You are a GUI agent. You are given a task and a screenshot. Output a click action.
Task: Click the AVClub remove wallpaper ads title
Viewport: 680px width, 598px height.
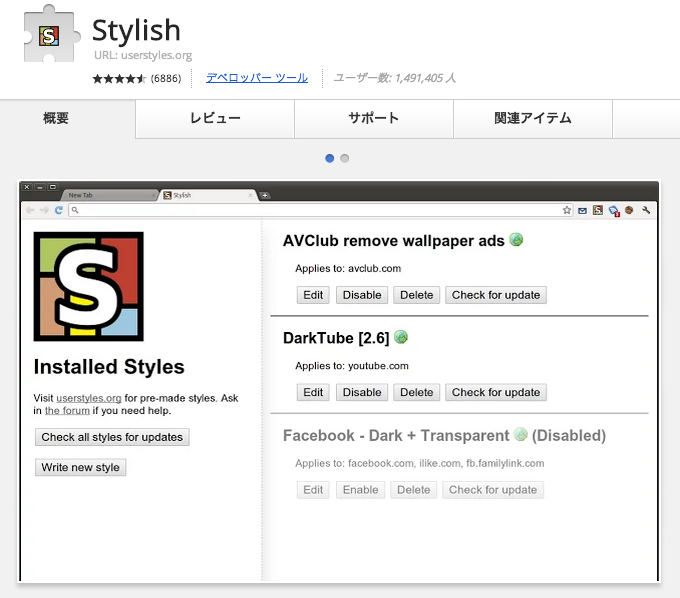click(x=394, y=241)
